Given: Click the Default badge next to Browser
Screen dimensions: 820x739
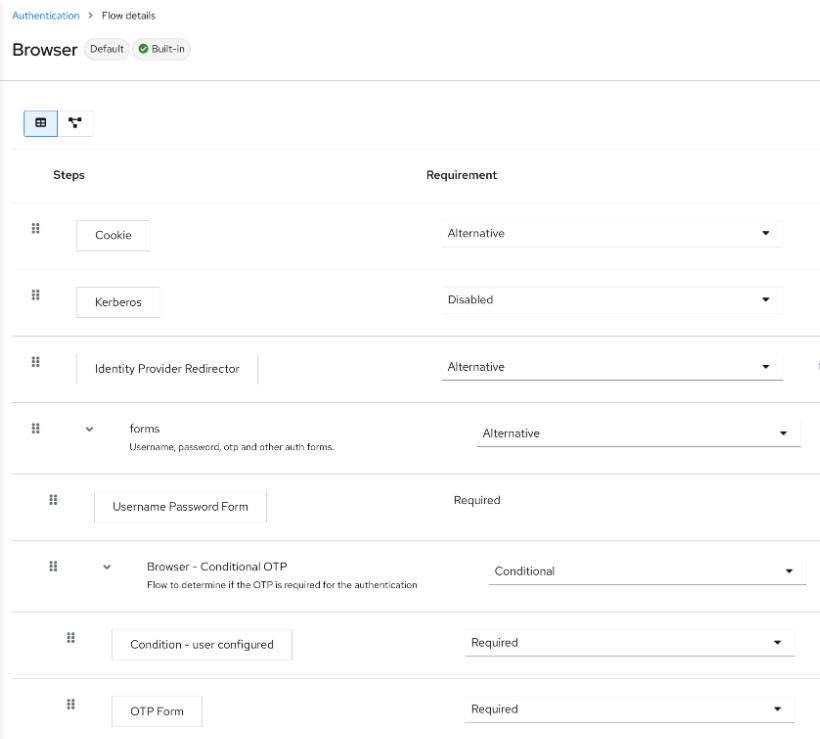Looking at the screenshot, I should tap(106, 48).
